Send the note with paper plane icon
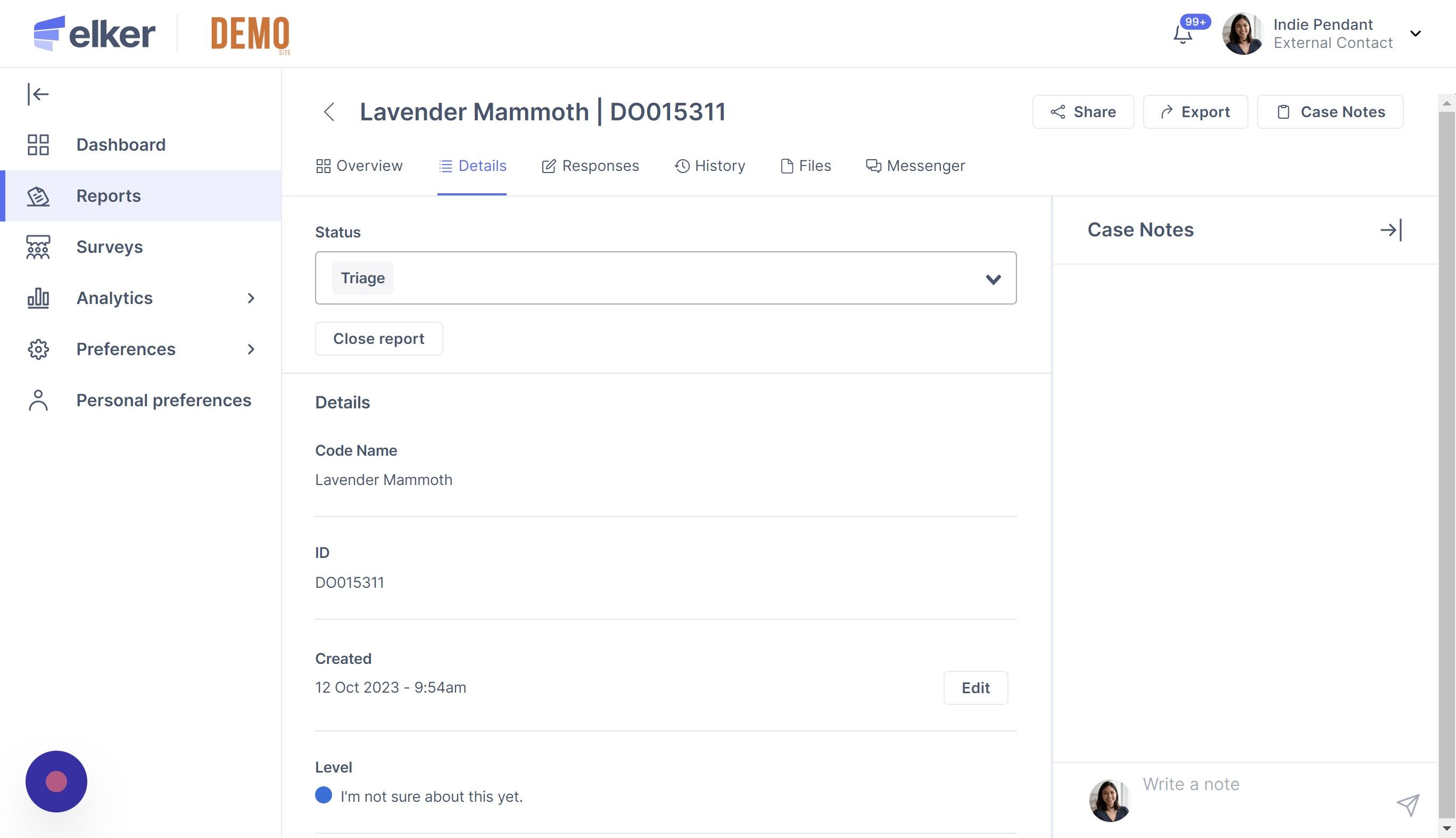 coord(1408,804)
